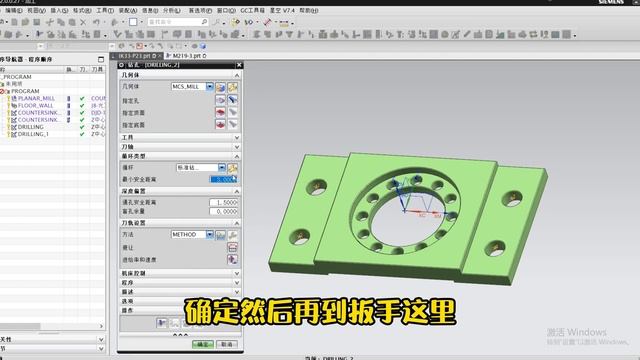This screenshot has width=640, height=360.
Task: Switch to the M219-3.prt tab
Action: (186, 56)
